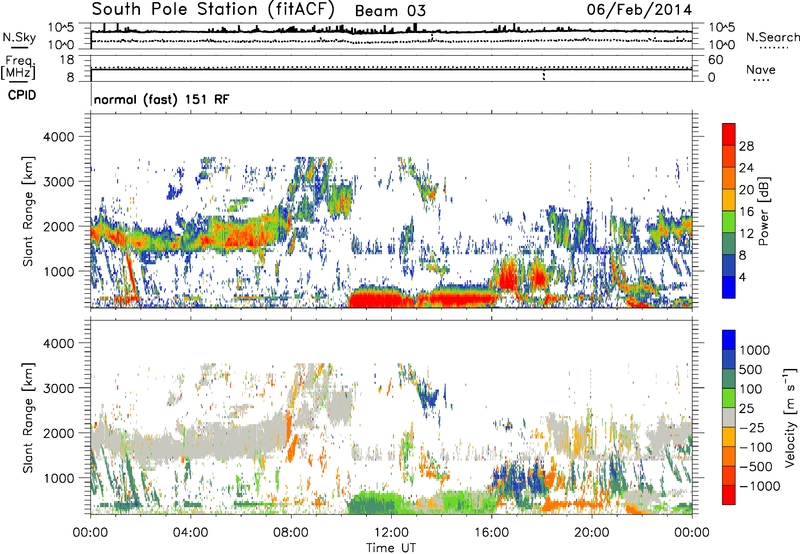Click the '08:00' time axis tick label
The height and width of the screenshot is (554, 800).
pyautogui.click(x=291, y=533)
